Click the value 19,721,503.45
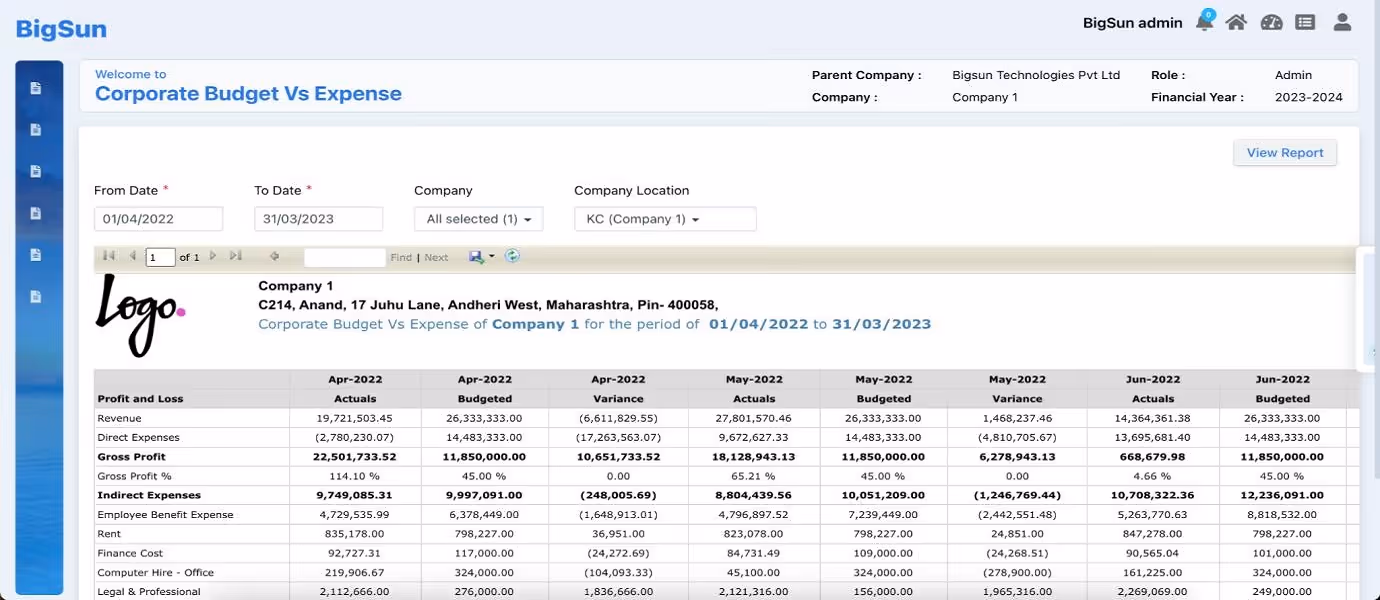This screenshot has height=600, width=1380. pos(355,418)
